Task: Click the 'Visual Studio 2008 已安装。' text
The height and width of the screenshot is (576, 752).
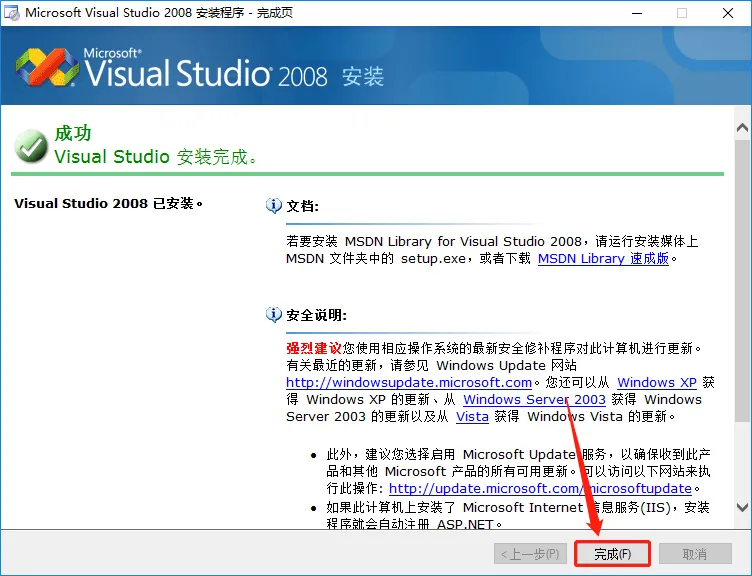Action: coord(108,203)
